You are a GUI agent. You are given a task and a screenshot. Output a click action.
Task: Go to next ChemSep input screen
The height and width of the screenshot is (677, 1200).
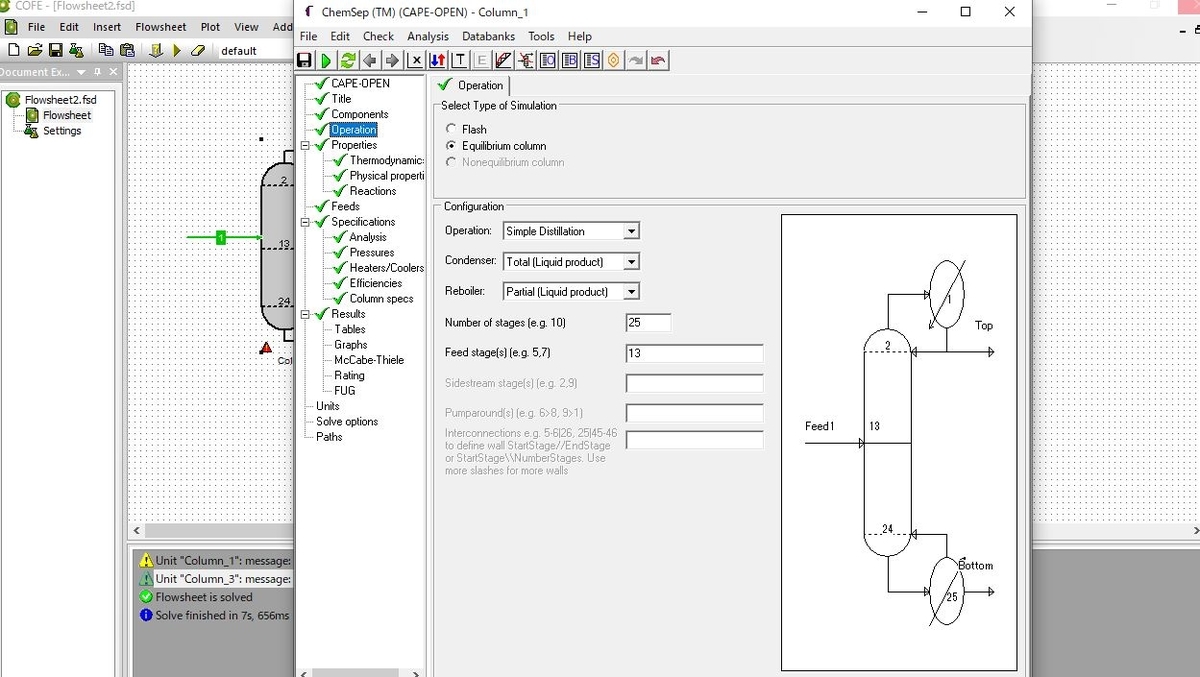pos(392,61)
